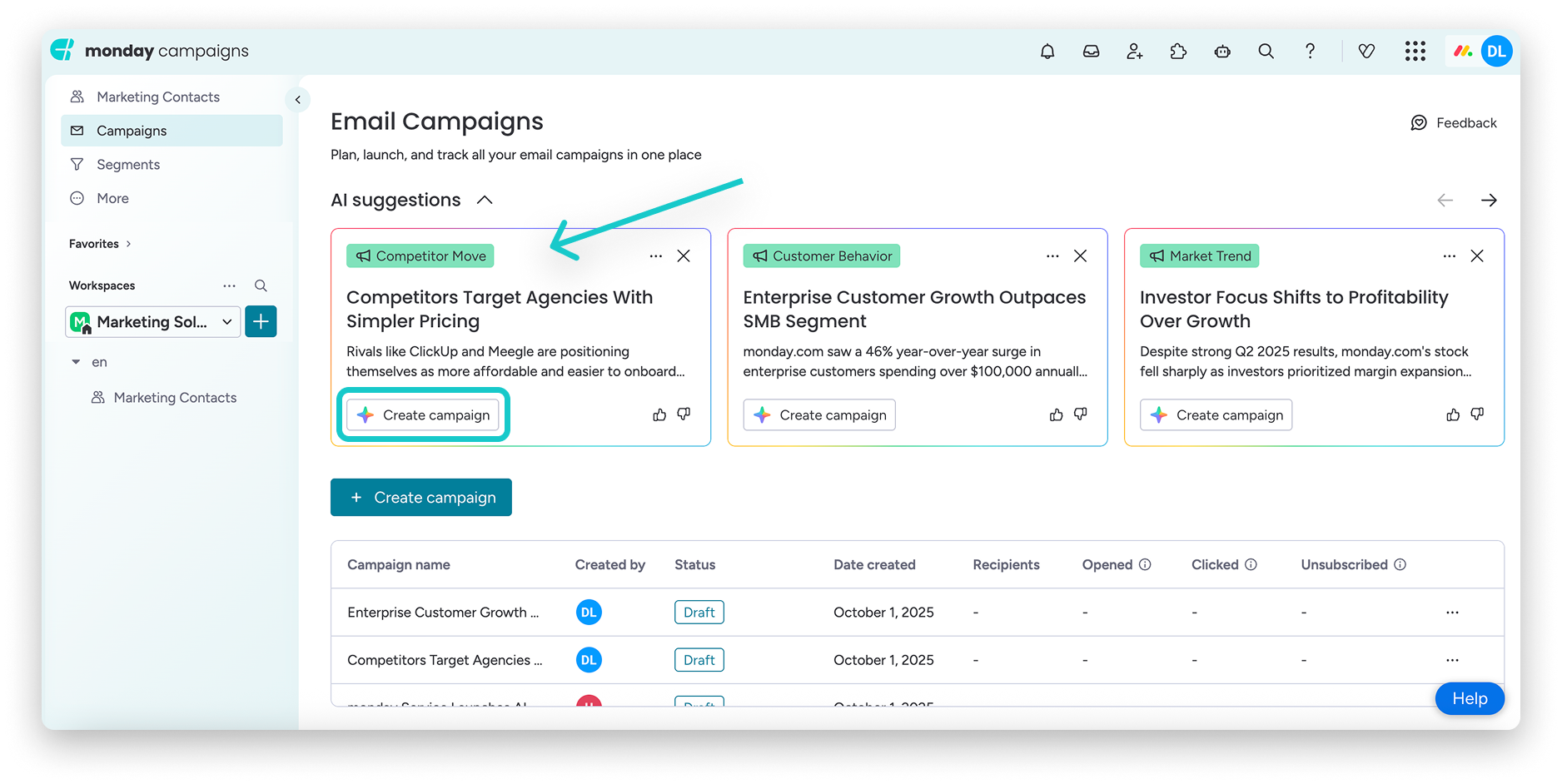1562x784 pixels.
Task: Add new item with plus button beside workspace
Action: [261, 321]
